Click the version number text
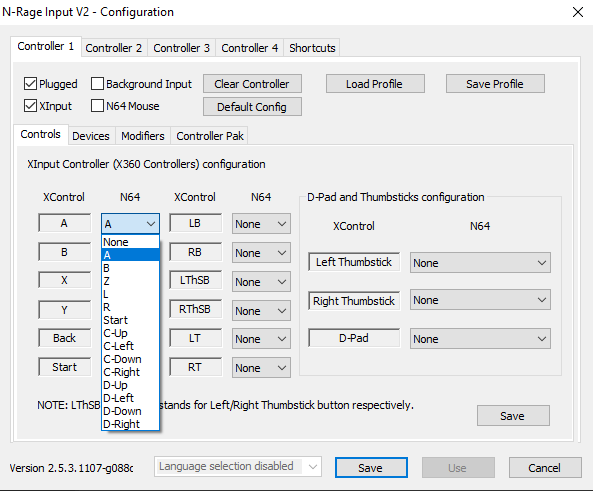This screenshot has height=491, width=593. click(71, 468)
